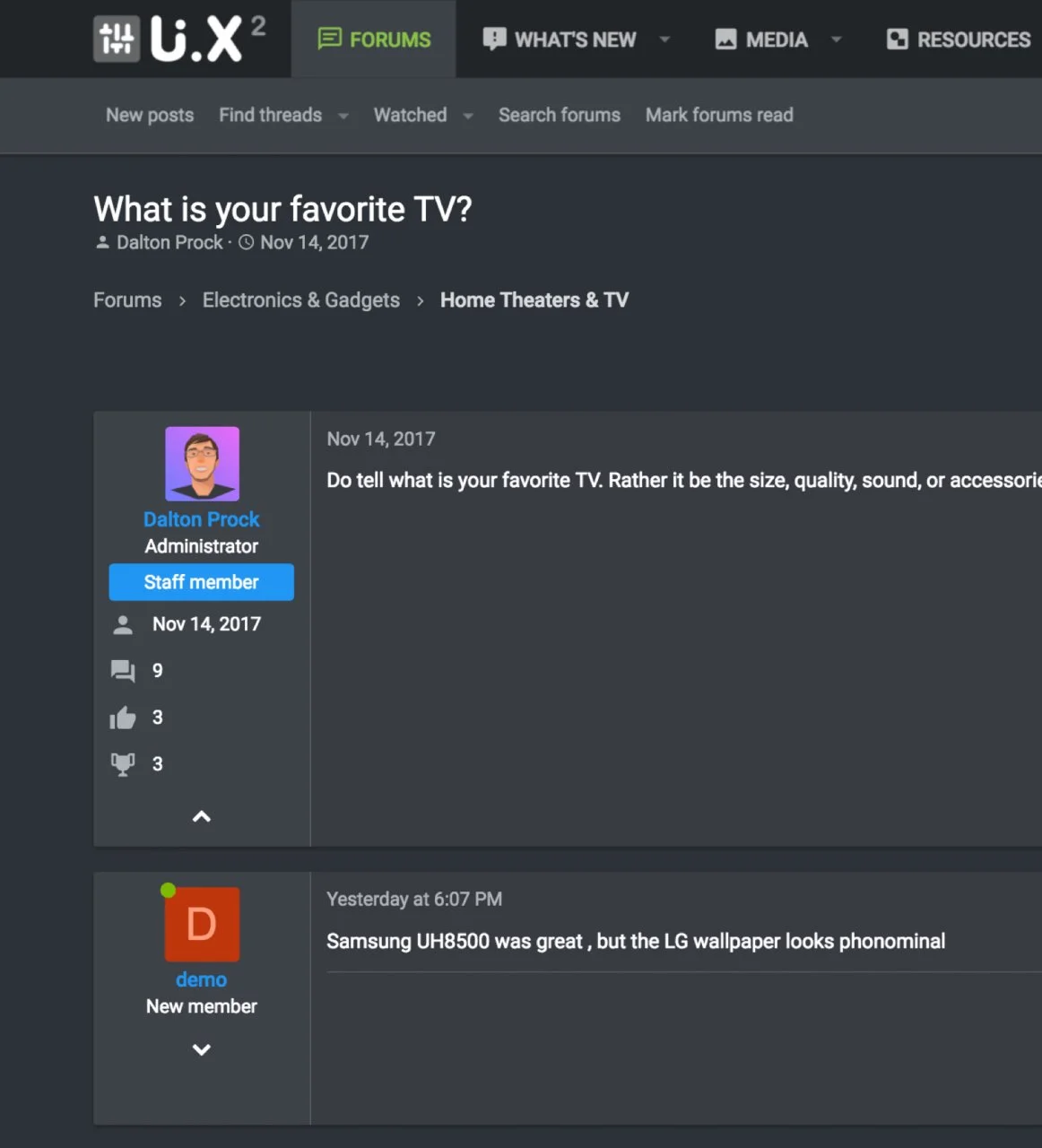
Task: Expand the Watched dropdown arrow
Action: click(x=468, y=116)
